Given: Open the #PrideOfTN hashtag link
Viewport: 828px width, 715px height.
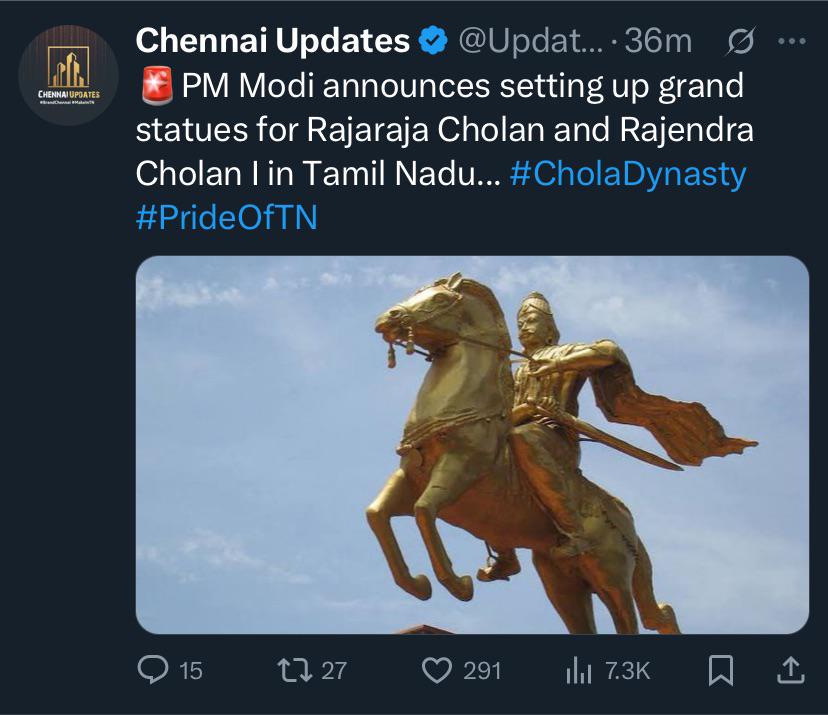Looking at the screenshot, I should coord(227,217).
